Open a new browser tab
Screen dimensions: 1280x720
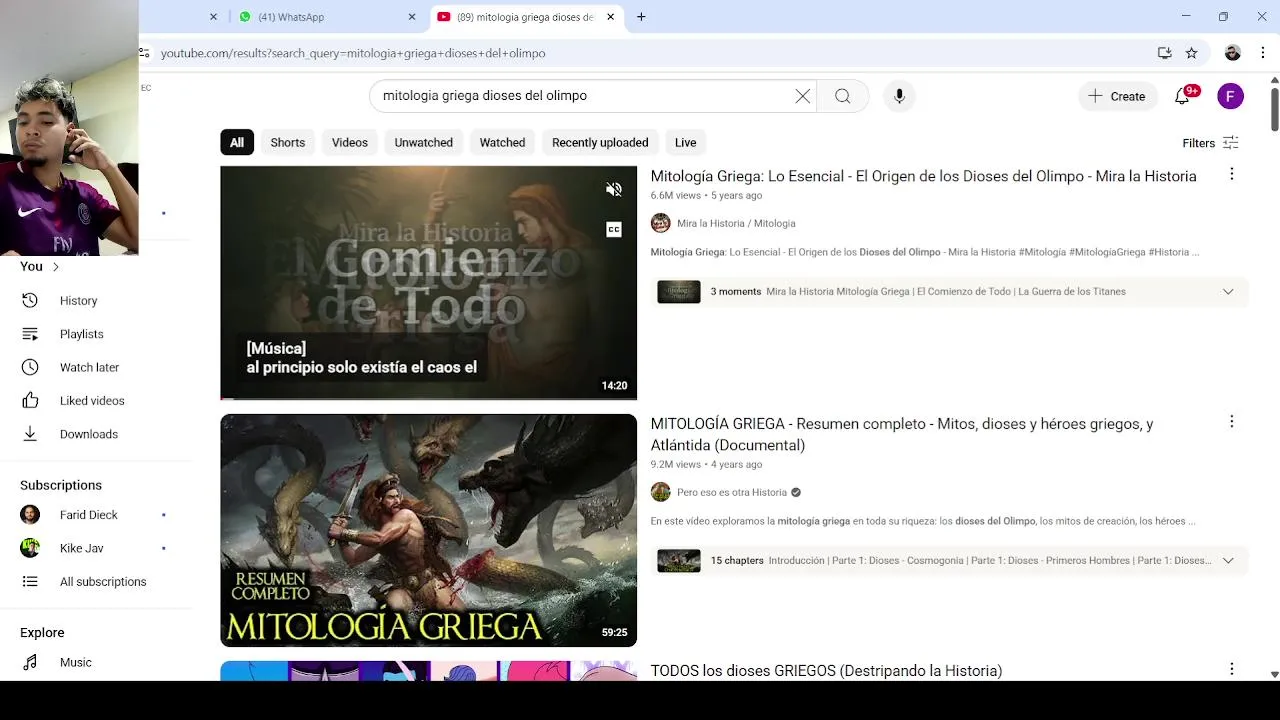641,17
